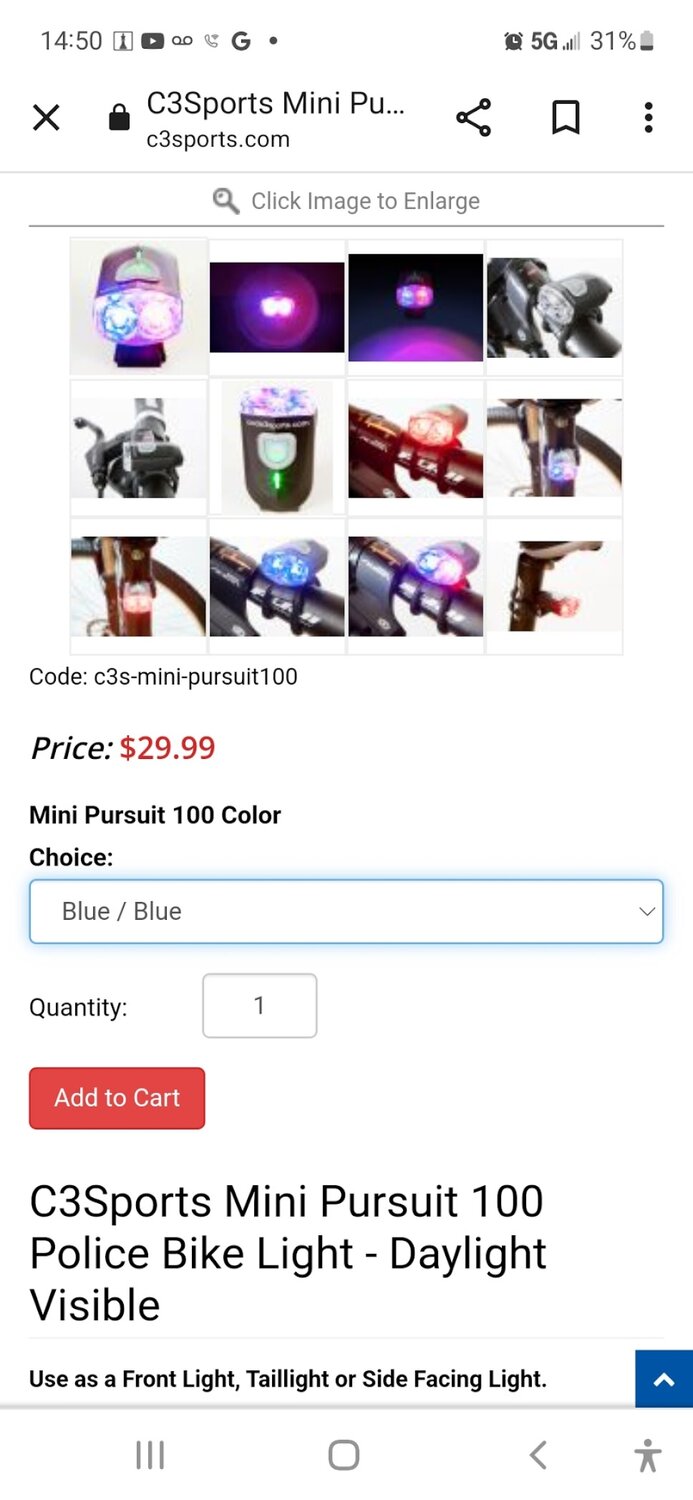Tap the Android recent apps icon

pyautogui.click(x=150, y=1455)
